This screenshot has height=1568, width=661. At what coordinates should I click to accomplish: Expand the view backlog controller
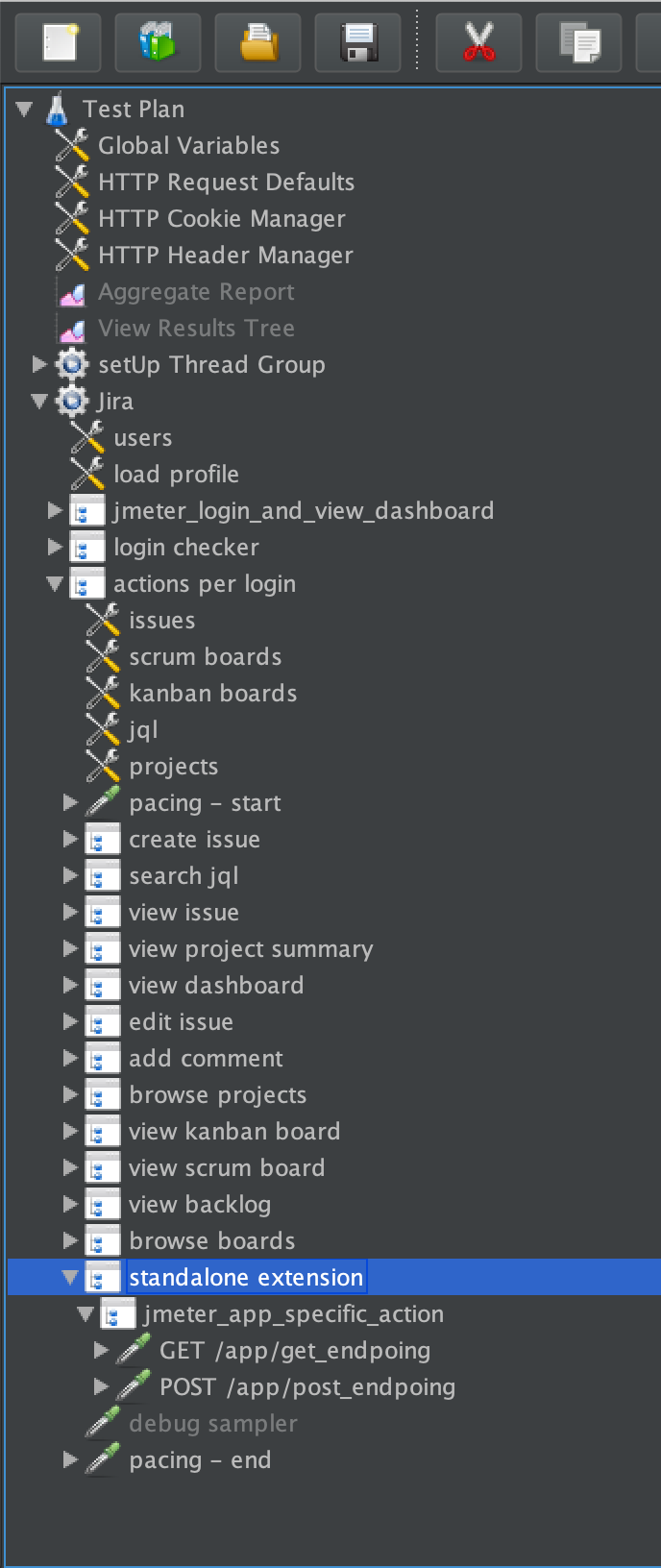70,1204
